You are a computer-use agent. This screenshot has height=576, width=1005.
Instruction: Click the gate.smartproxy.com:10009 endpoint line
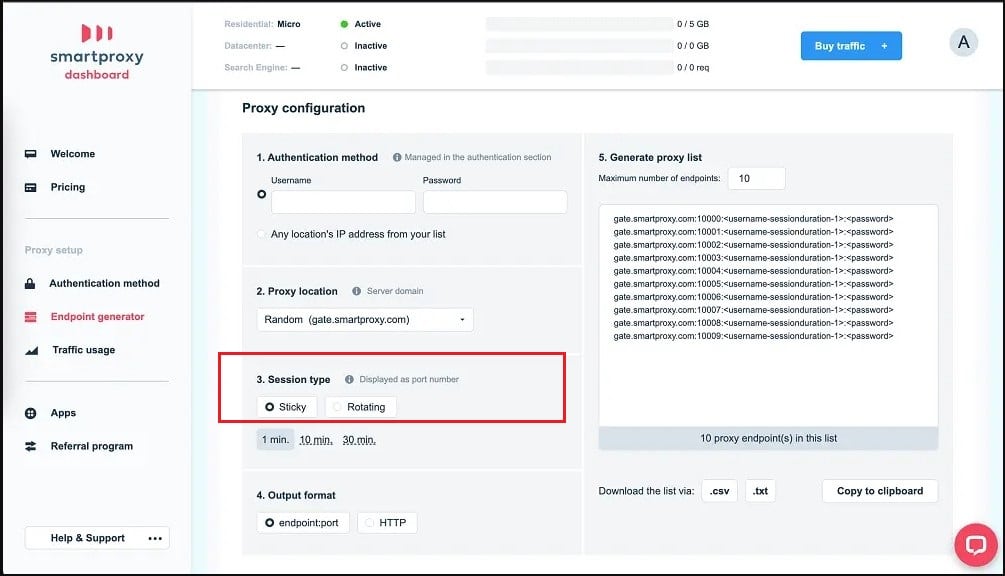click(753, 336)
